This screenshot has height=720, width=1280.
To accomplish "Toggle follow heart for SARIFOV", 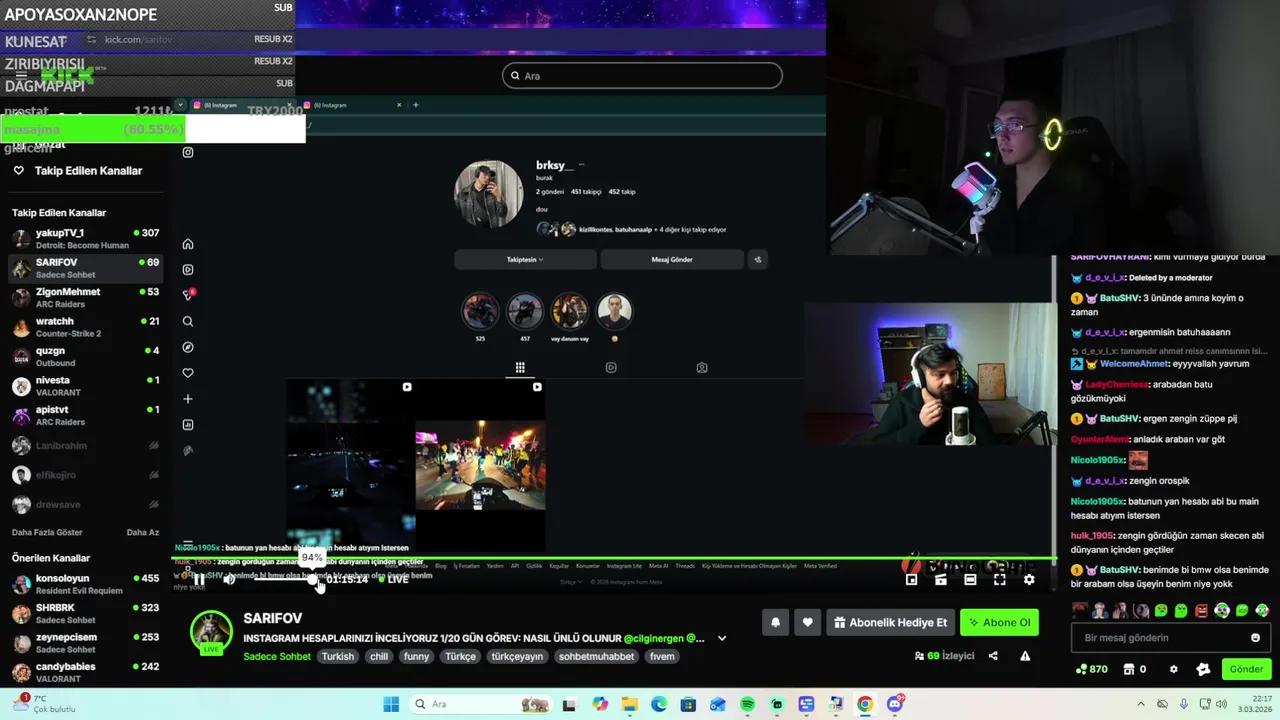I will [807, 622].
